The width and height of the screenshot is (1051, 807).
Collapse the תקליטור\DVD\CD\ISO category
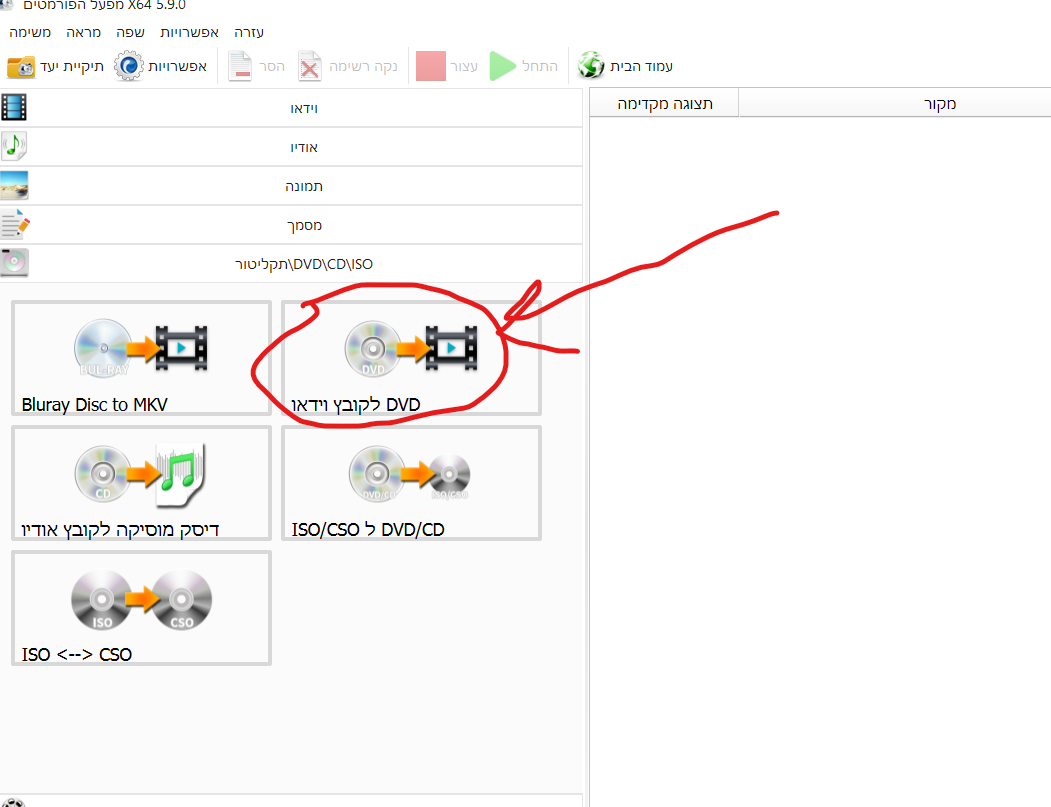pyautogui.click(x=291, y=263)
